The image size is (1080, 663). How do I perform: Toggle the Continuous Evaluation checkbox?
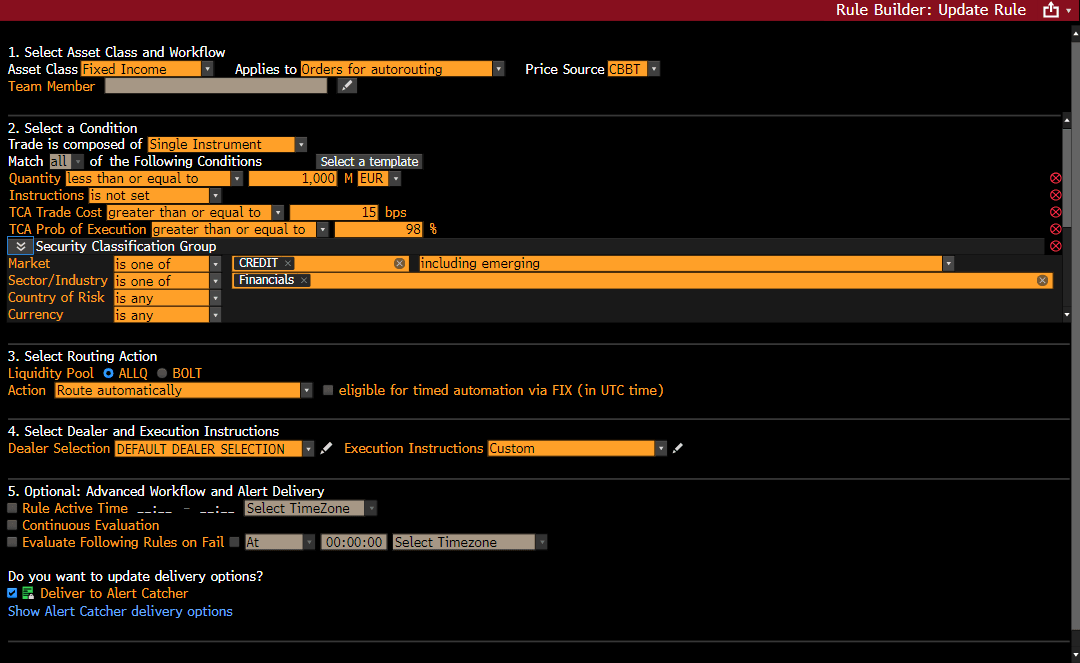point(12,526)
